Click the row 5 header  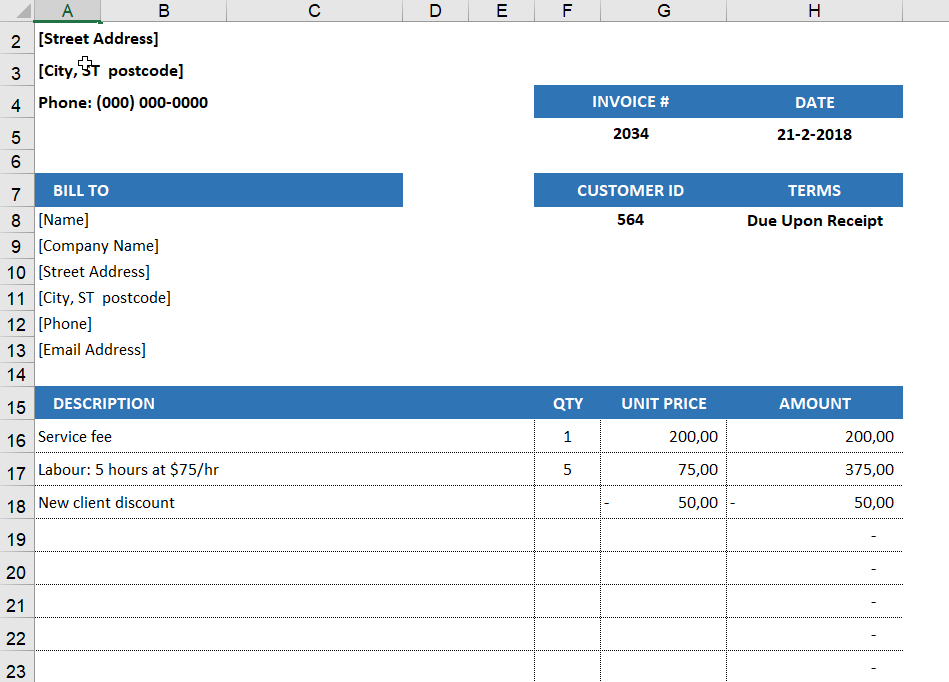[16, 138]
